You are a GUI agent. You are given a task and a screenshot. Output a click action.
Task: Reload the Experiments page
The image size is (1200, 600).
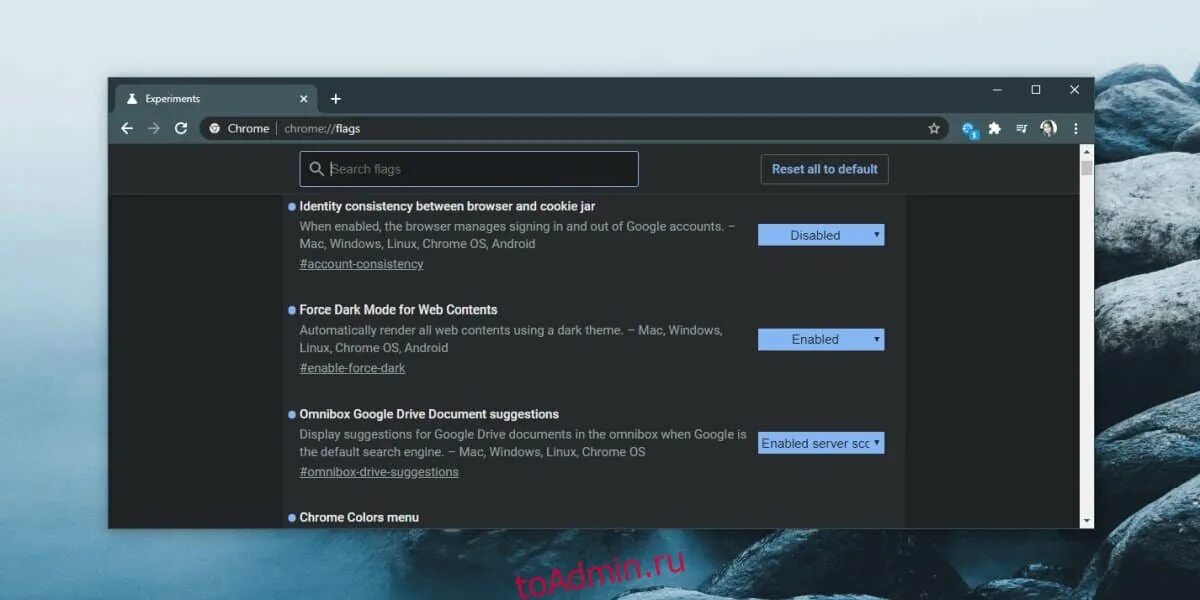point(180,128)
